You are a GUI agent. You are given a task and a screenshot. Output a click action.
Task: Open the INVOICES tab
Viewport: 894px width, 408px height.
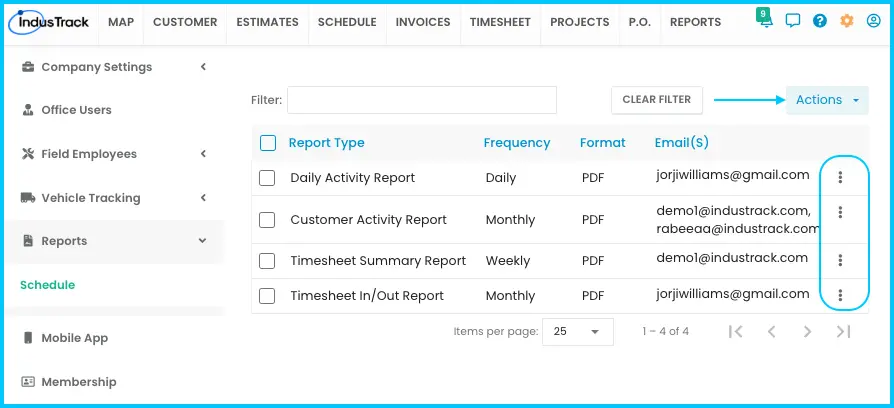423,22
